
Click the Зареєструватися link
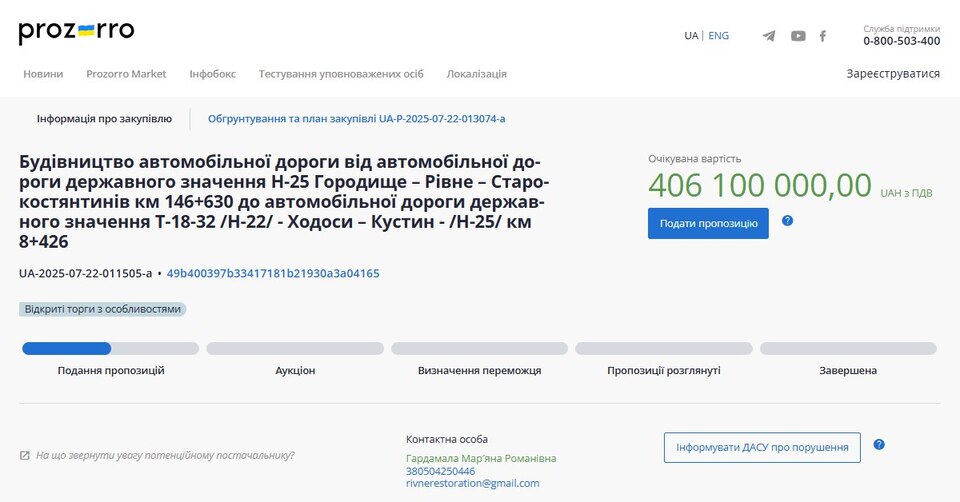point(892,74)
